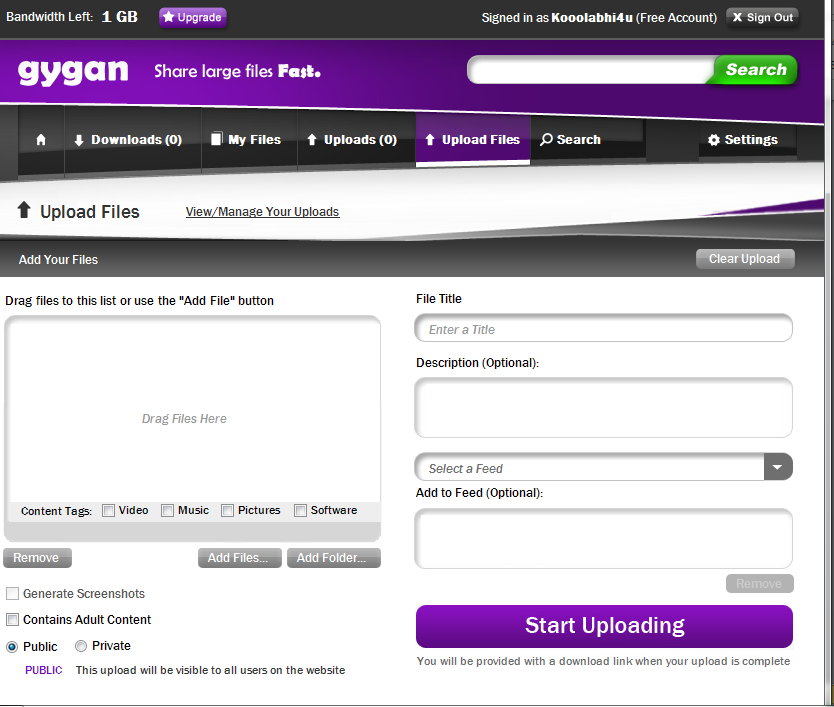834x707 pixels.
Task: Click the gygan logo
Action: point(73,72)
